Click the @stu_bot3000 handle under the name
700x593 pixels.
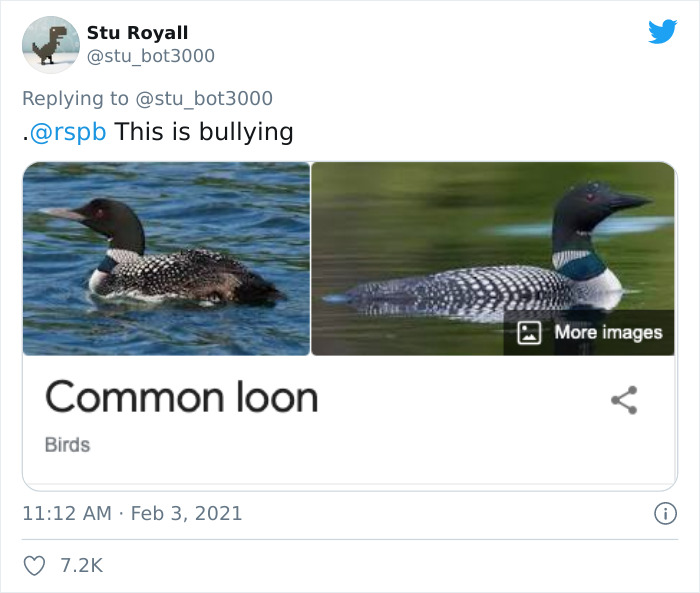click(x=150, y=56)
